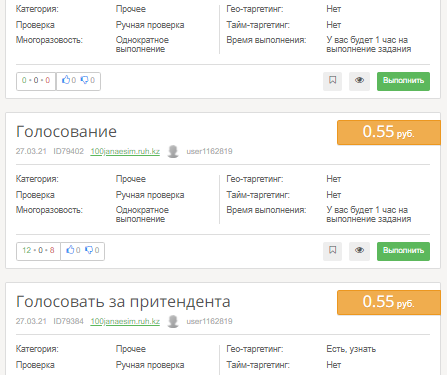Open 100janaesim.ruh.kz link under Голосование

click(125, 151)
